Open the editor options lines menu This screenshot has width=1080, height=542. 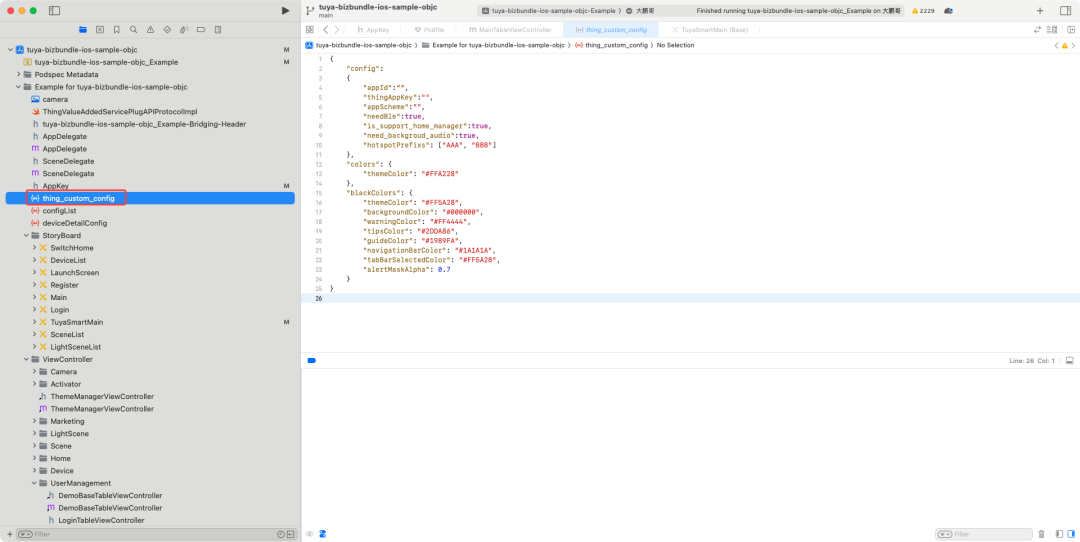pos(1052,30)
